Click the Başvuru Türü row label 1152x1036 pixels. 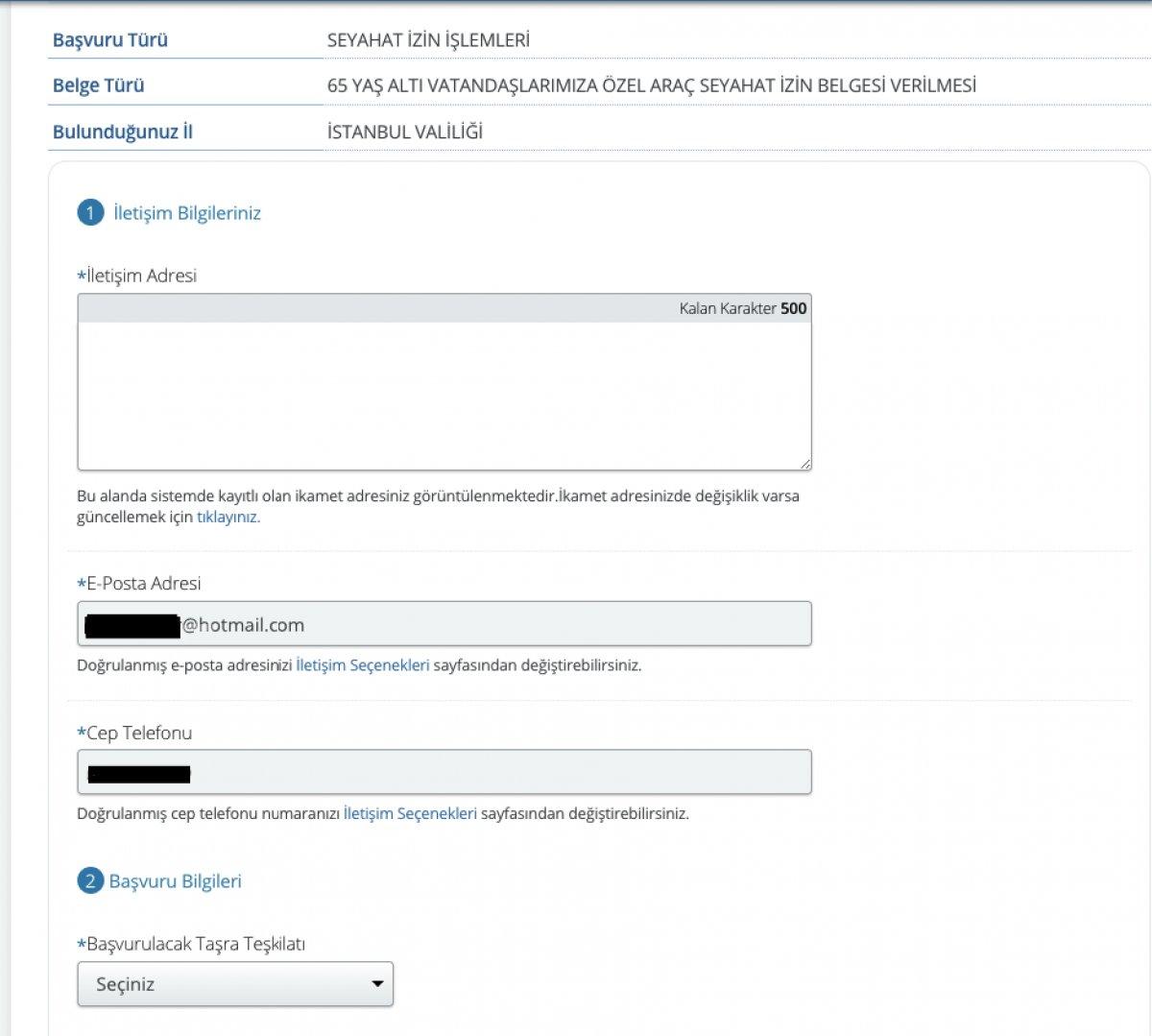[x=109, y=39]
